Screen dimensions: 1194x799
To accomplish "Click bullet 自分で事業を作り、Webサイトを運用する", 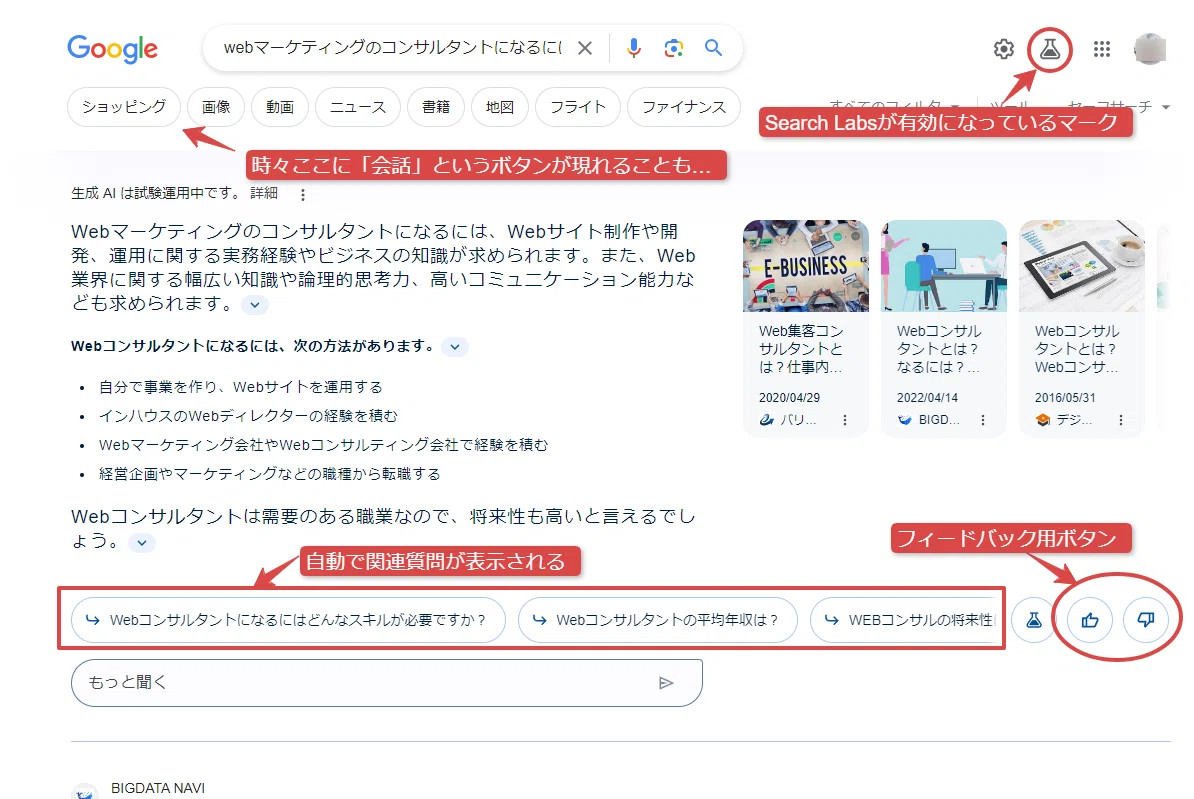I will pos(241,387).
